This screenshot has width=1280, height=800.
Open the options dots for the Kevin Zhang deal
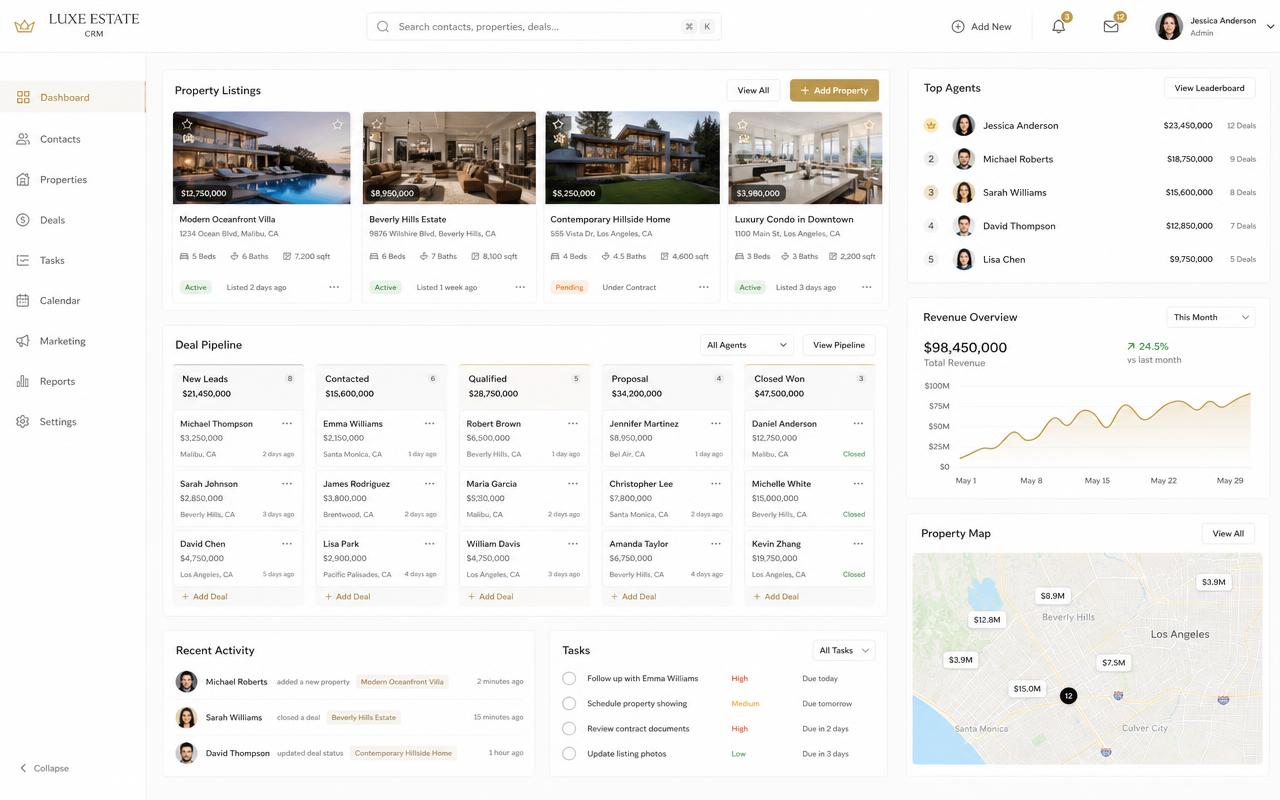[858, 544]
